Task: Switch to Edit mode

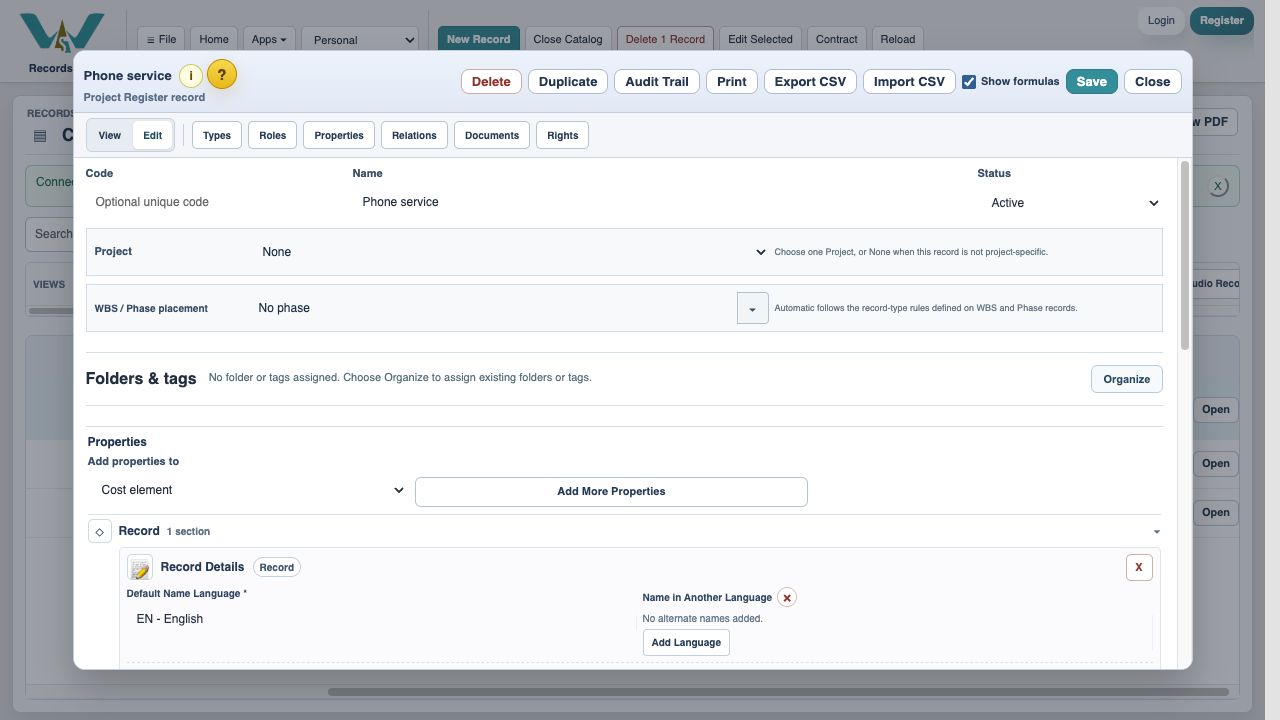Action: [152, 135]
